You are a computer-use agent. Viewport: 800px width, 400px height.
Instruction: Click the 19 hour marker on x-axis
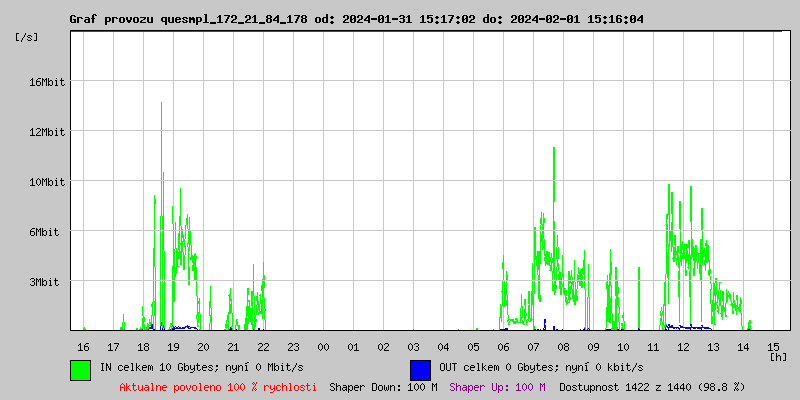[x=173, y=346]
